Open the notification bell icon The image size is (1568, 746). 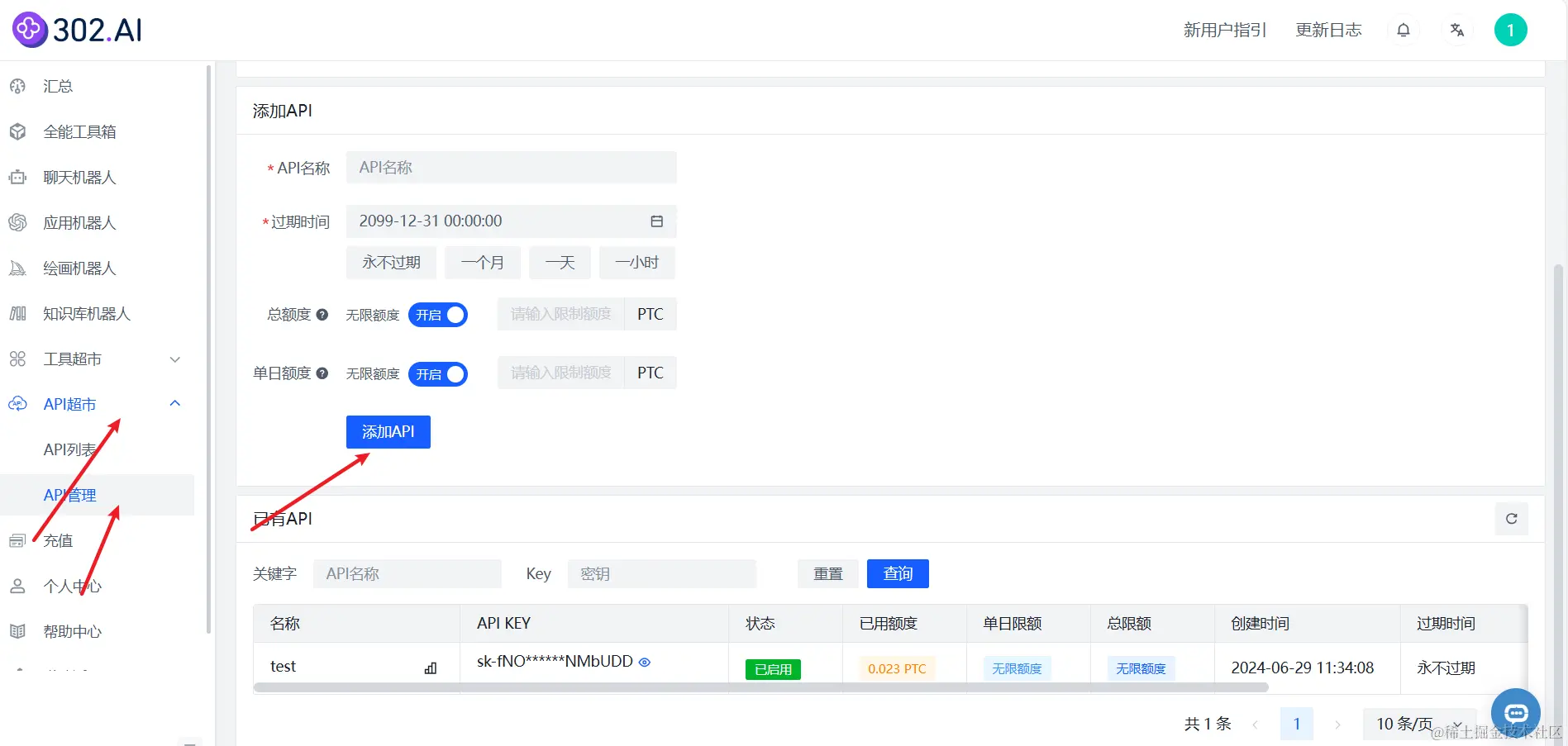pos(1403,29)
